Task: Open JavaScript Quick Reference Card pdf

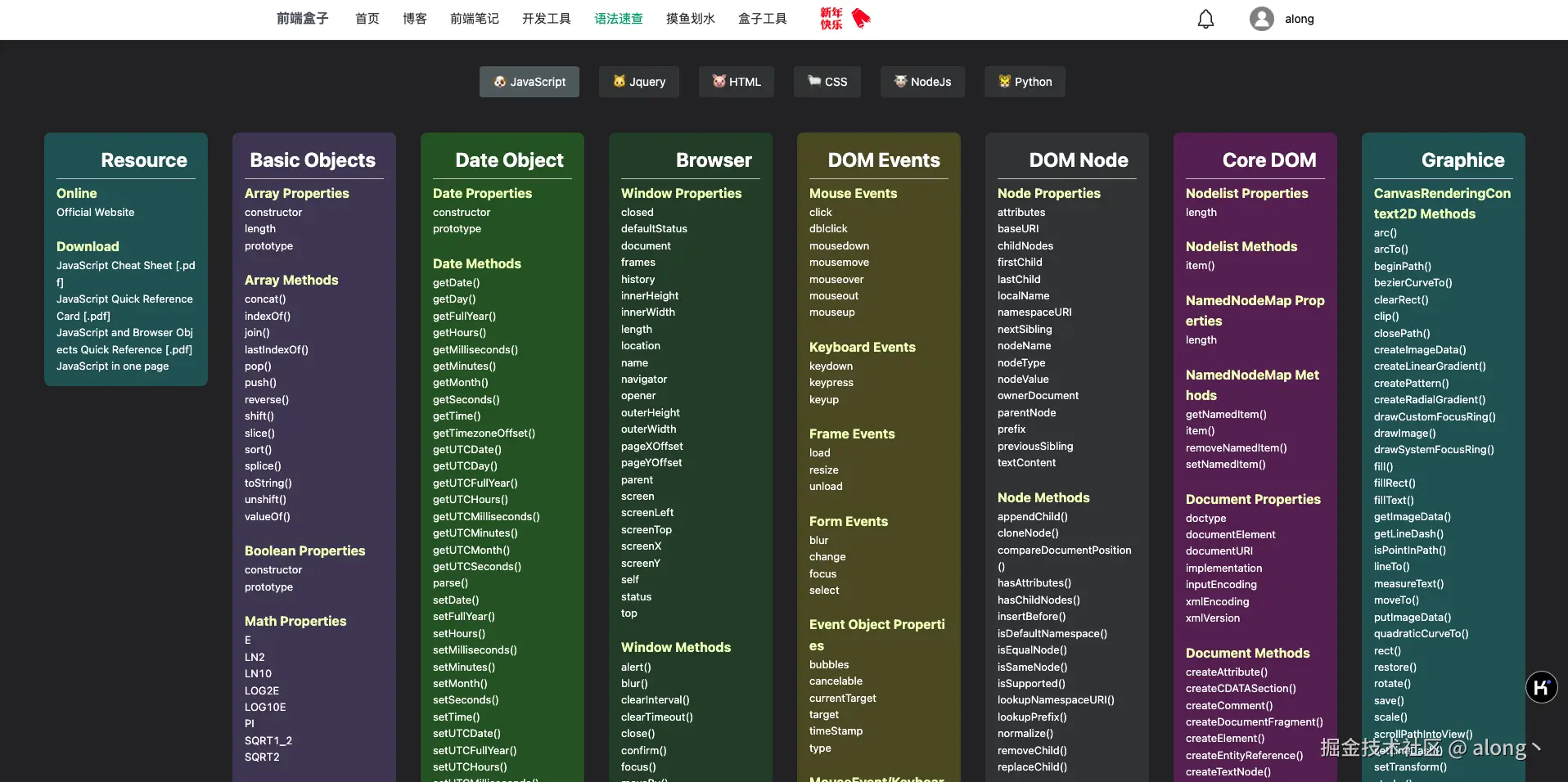Action: [124, 308]
